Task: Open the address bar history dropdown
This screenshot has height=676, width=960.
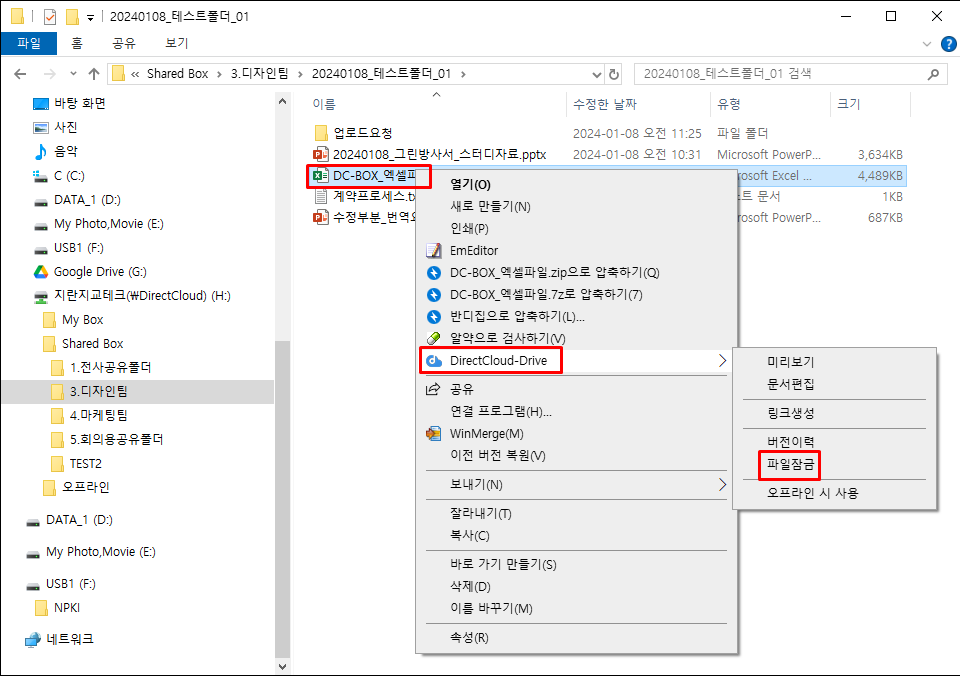Action: (595, 74)
